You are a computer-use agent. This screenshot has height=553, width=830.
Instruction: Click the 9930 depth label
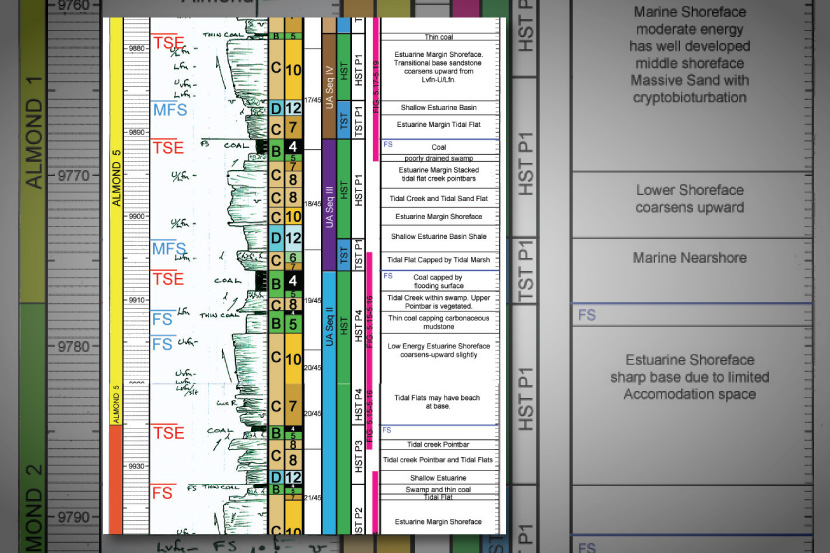[x=135, y=467]
